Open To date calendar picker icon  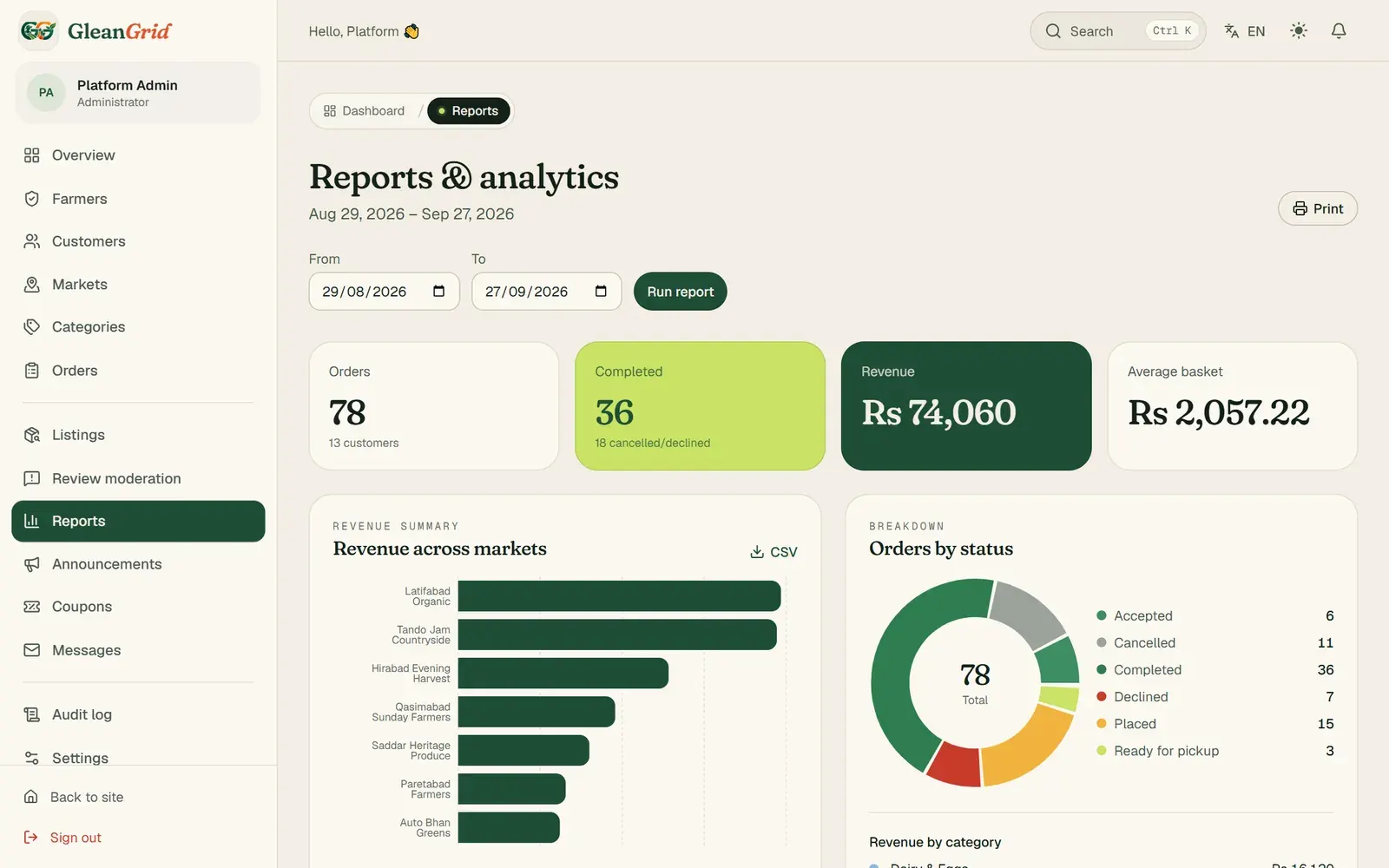[601, 292]
